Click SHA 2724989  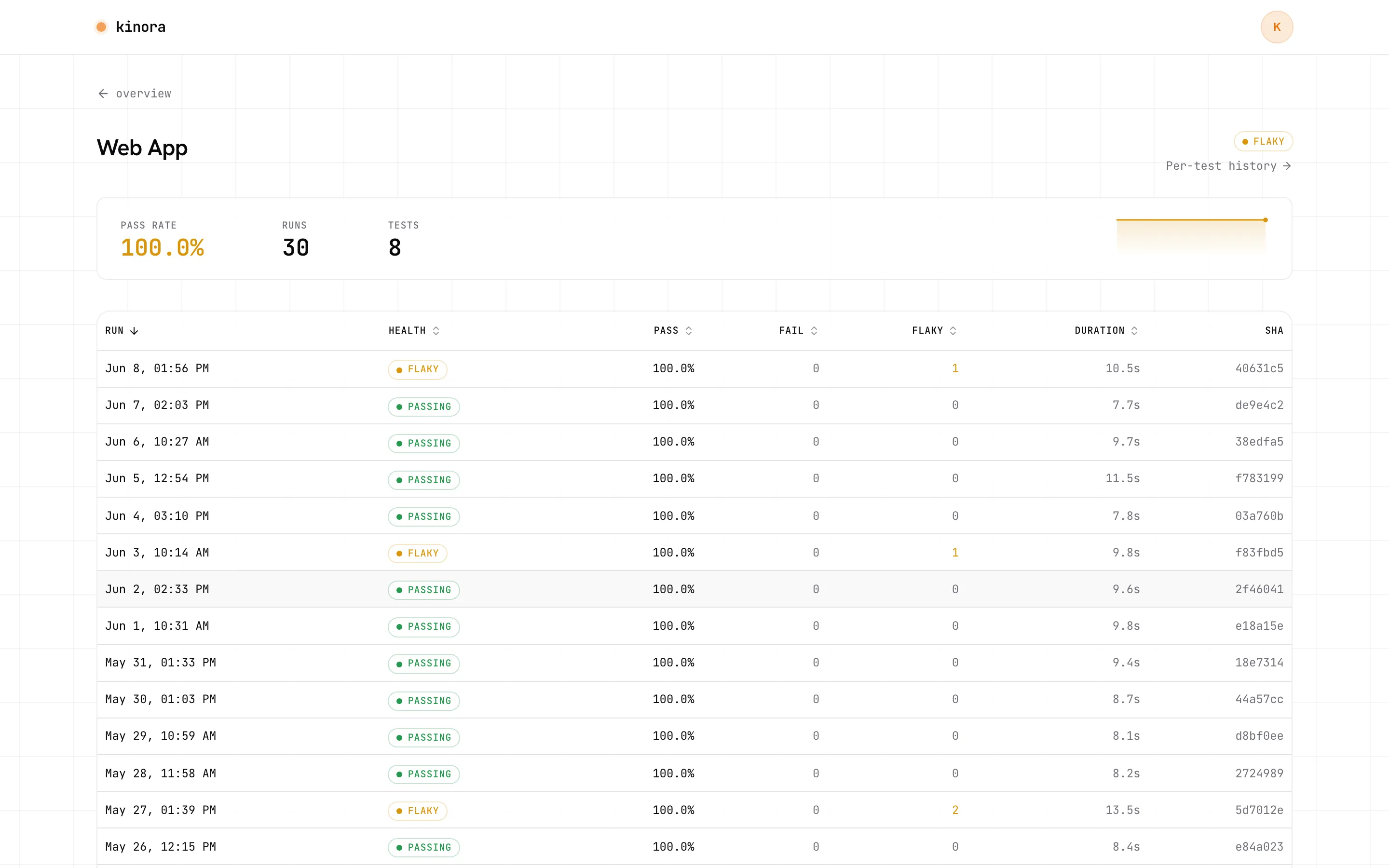pyautogui.click(x=1259, y=774)
